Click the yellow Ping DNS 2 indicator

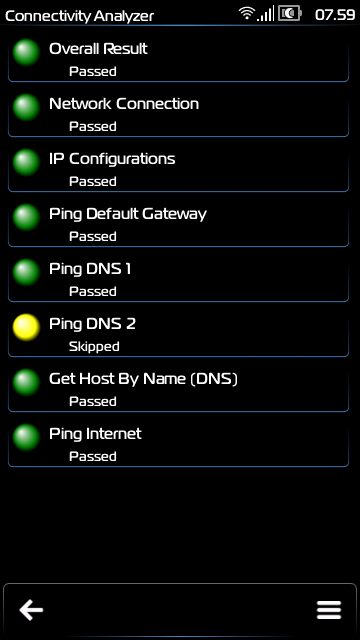(x=26, y=327)
